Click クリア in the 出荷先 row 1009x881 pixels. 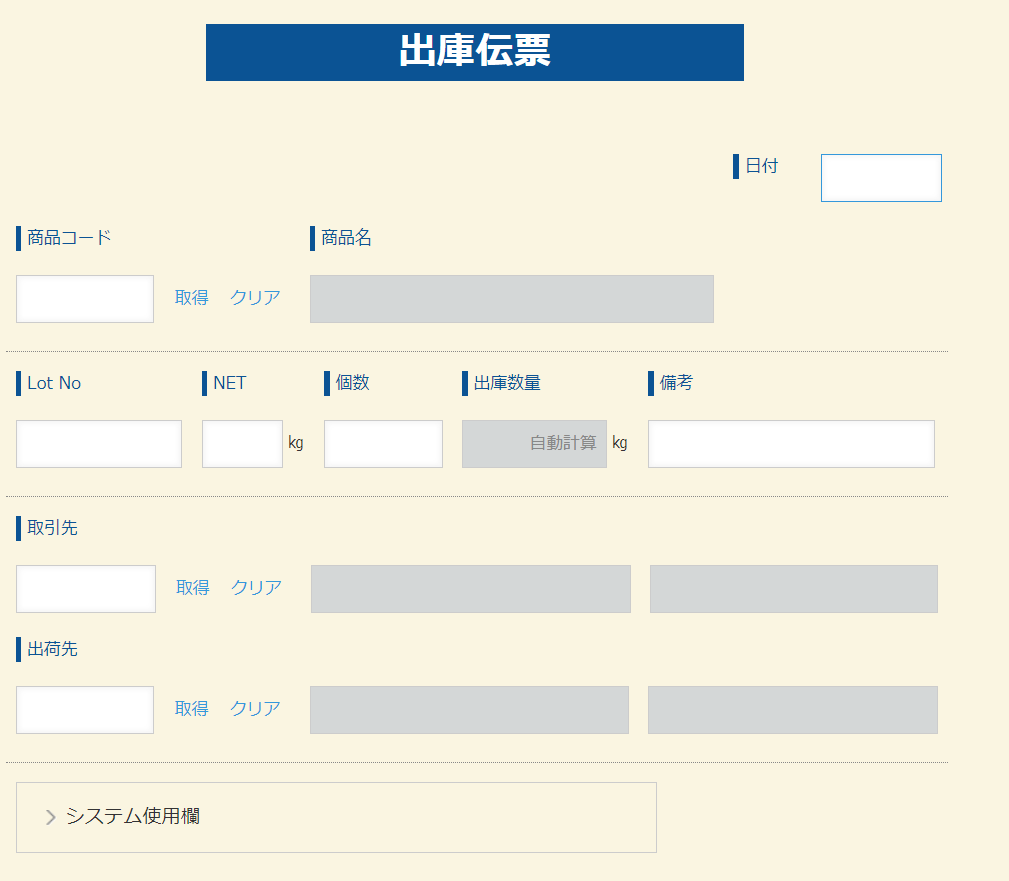[254, 708]
